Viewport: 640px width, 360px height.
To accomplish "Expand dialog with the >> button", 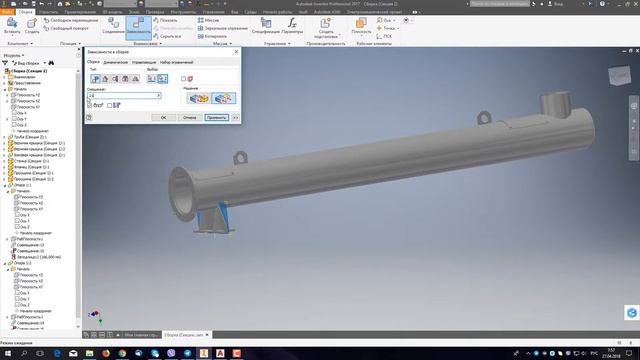I will 236,118.
